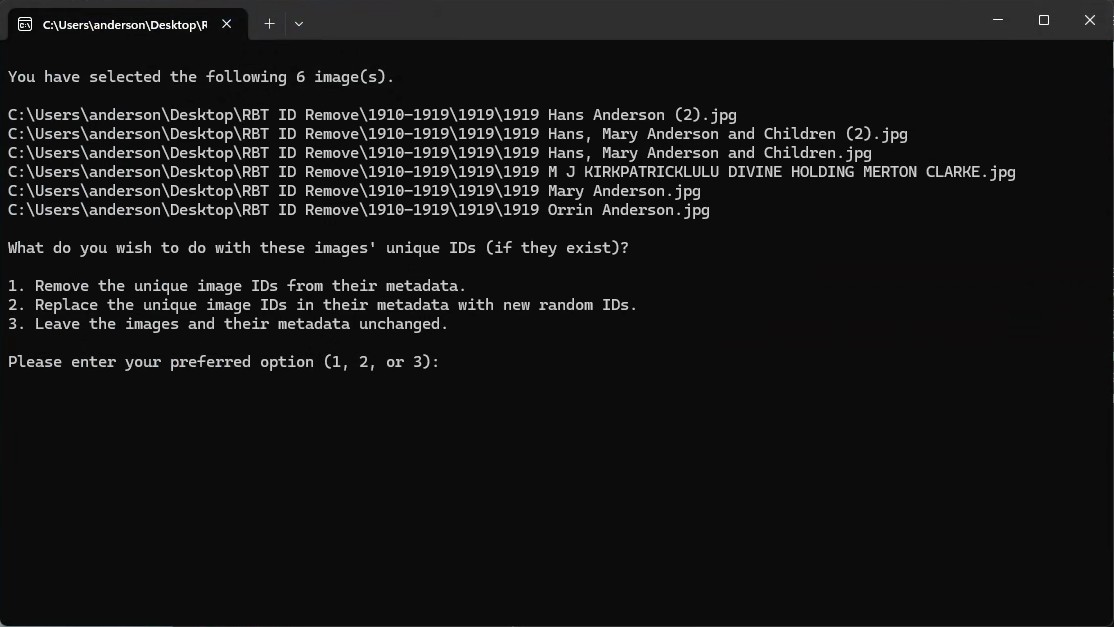The height and width of the screenshot is (627, 1114).
Task: Click the '1919 Orrin Anderson.jpg' path line
Action: (x=358, y=210)
